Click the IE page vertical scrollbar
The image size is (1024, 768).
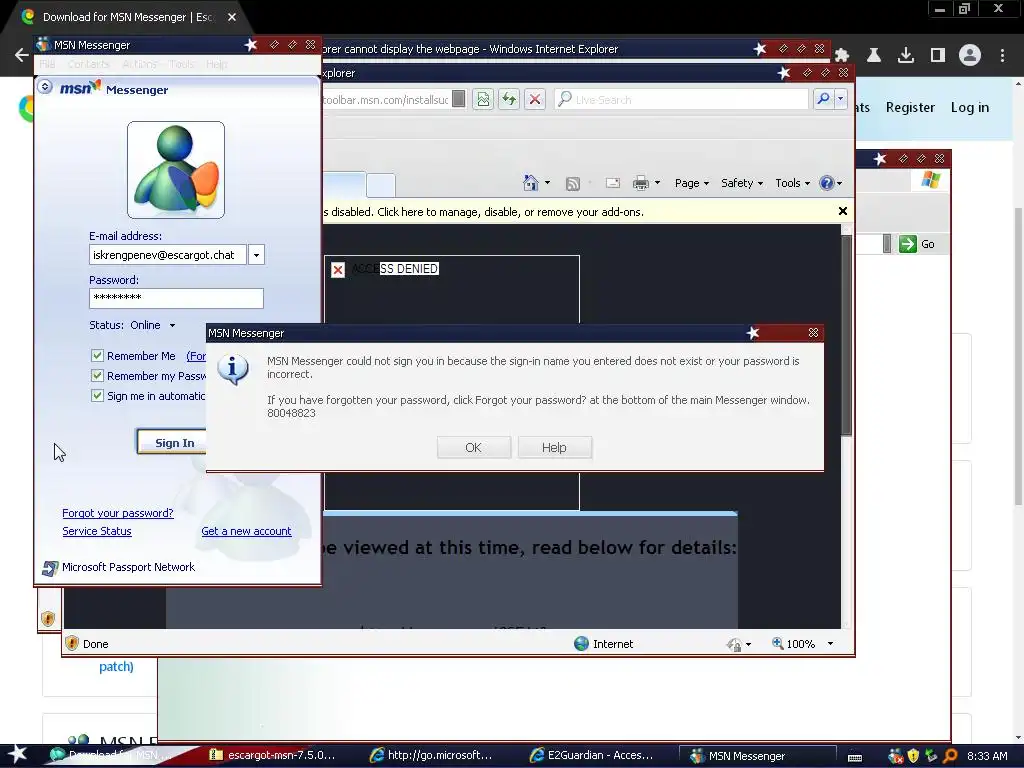tap(846, 425)
